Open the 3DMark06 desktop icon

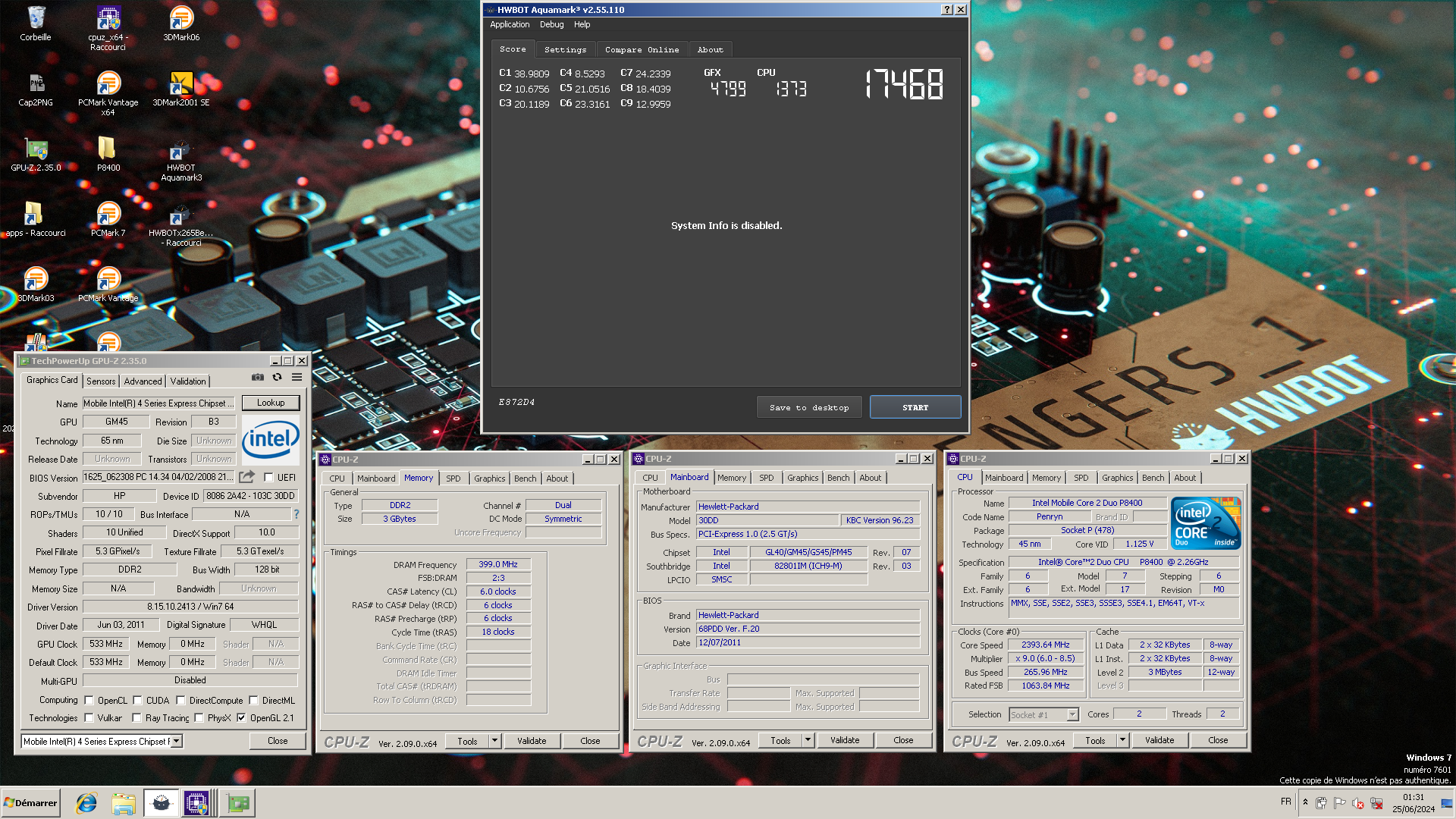coord(181,24)
